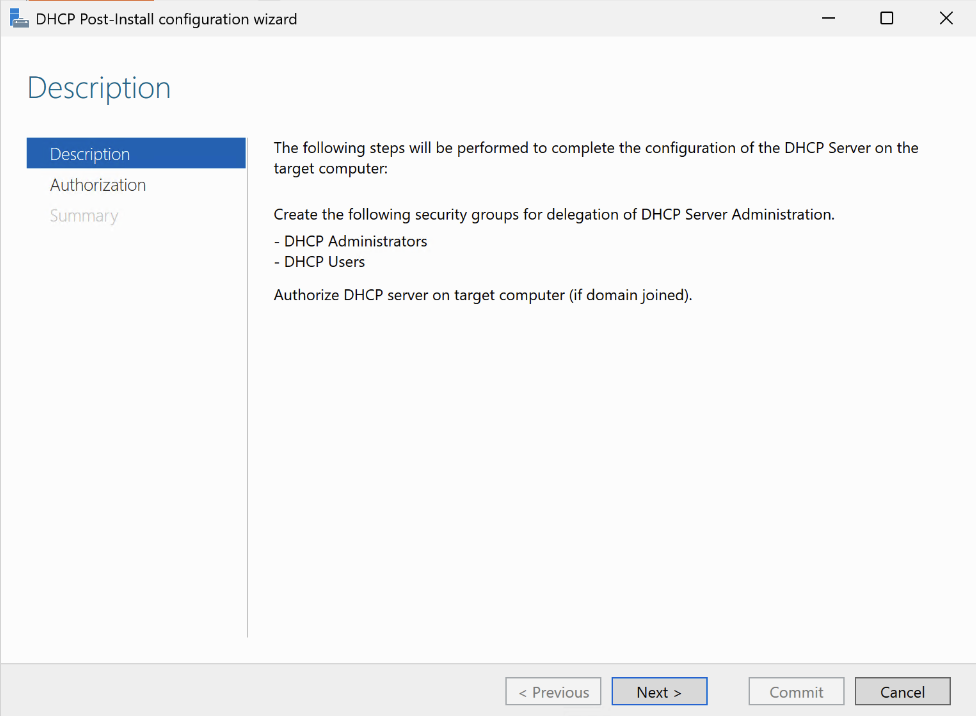
Task: Go to the Authorization step in sidebar
Action: [x=98, y=185]
